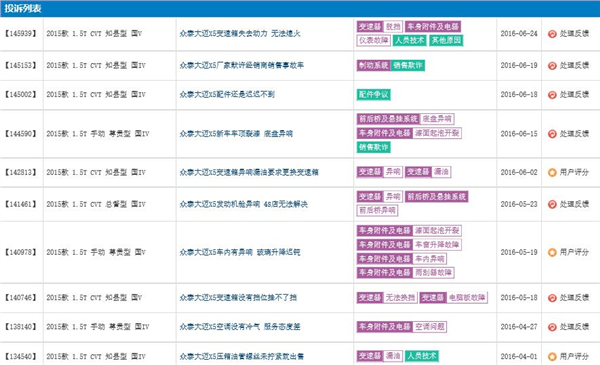Click red status icon for complaint 144590

pyautogui.click(x=552, y=134)
